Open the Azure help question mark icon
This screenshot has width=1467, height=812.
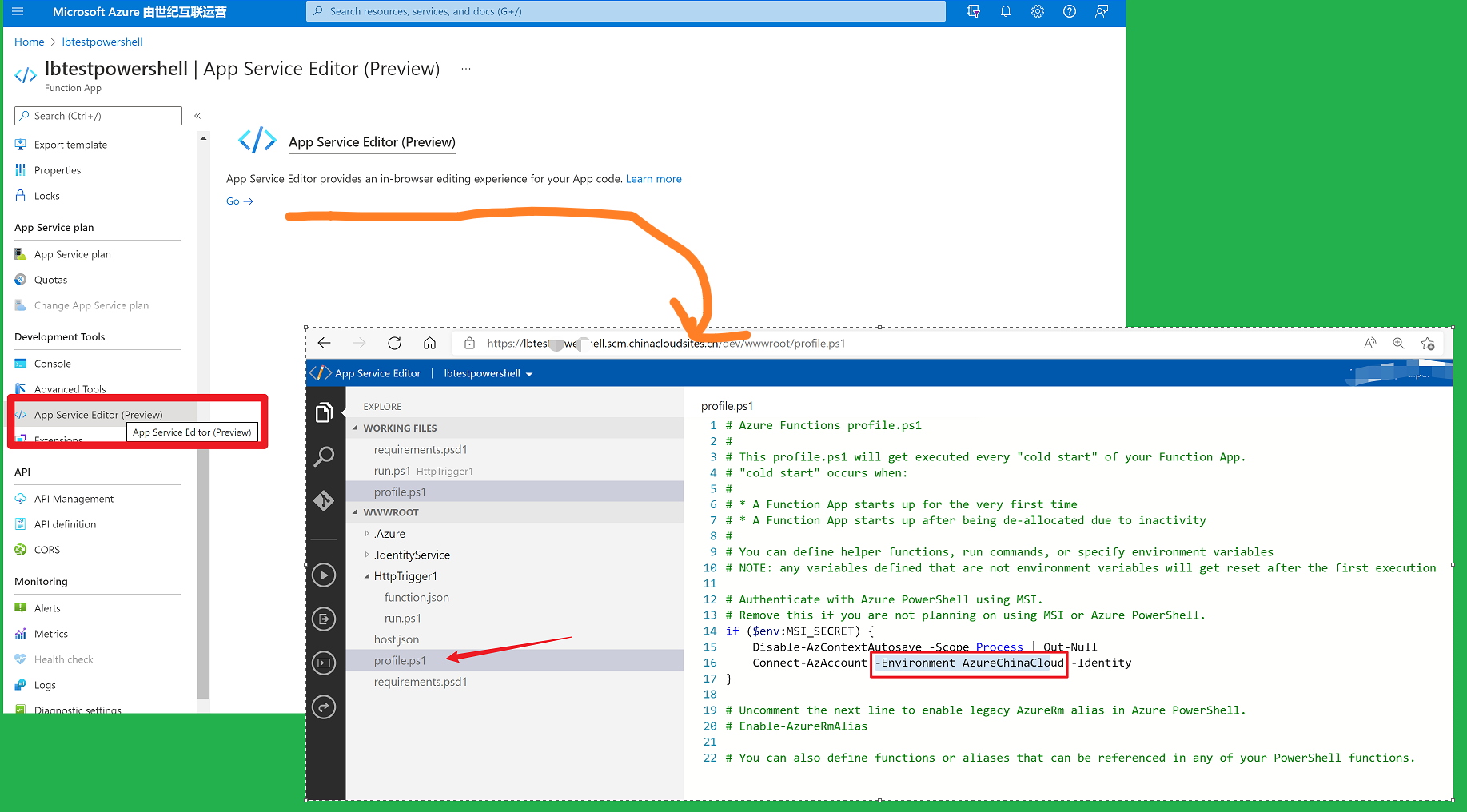click(1069, 11)
